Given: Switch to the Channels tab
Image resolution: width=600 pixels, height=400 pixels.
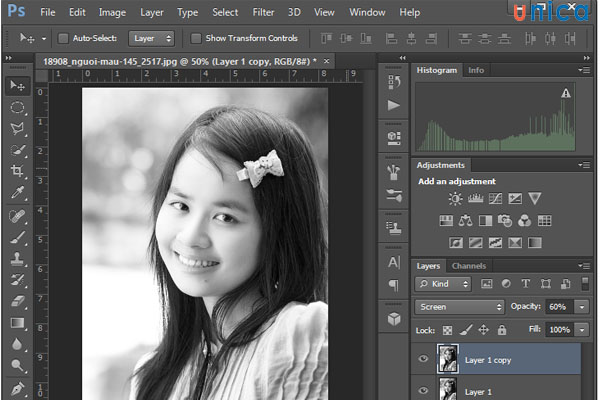Looking at the screenshot, I should click(468, 266).
